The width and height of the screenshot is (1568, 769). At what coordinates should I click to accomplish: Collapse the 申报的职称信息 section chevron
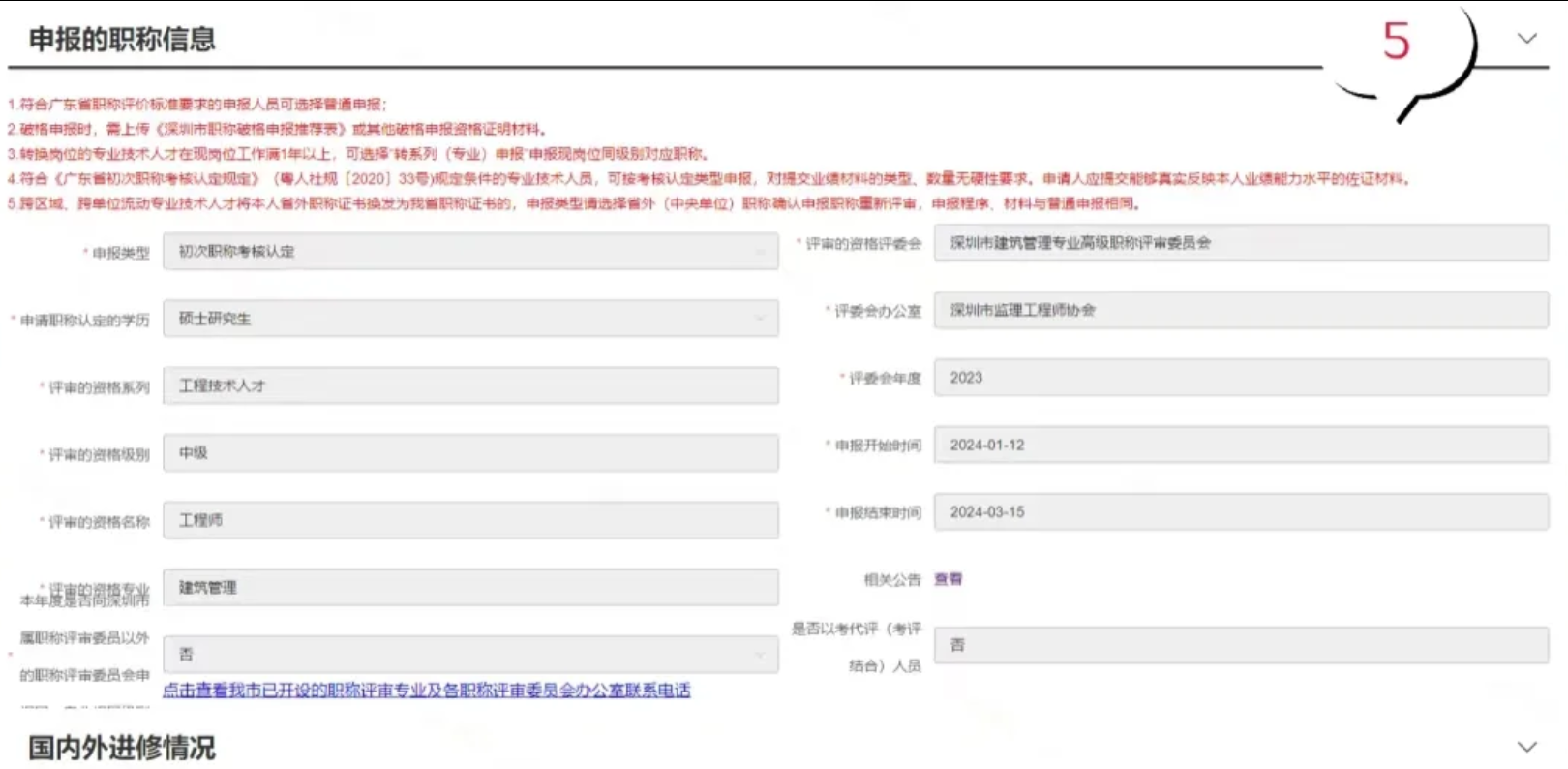tap(1526, 39)
